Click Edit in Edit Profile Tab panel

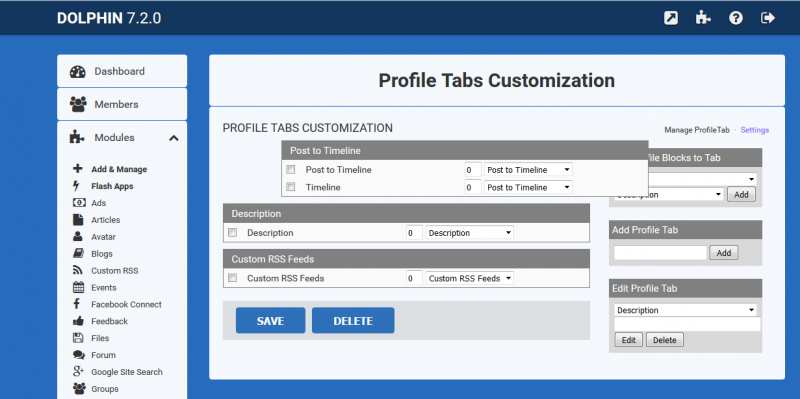[629, 340]
